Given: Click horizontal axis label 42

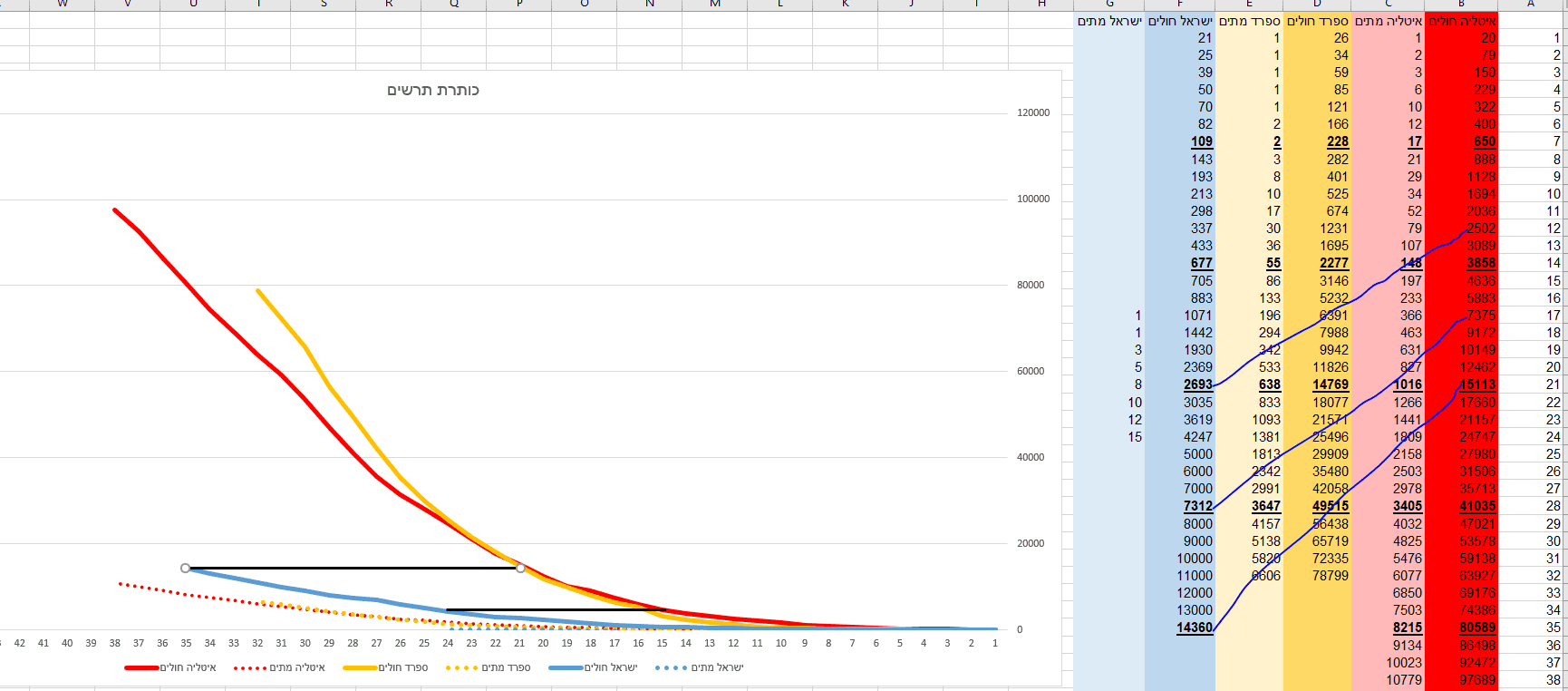Looking at the screenshot, I should pos(19,643).
